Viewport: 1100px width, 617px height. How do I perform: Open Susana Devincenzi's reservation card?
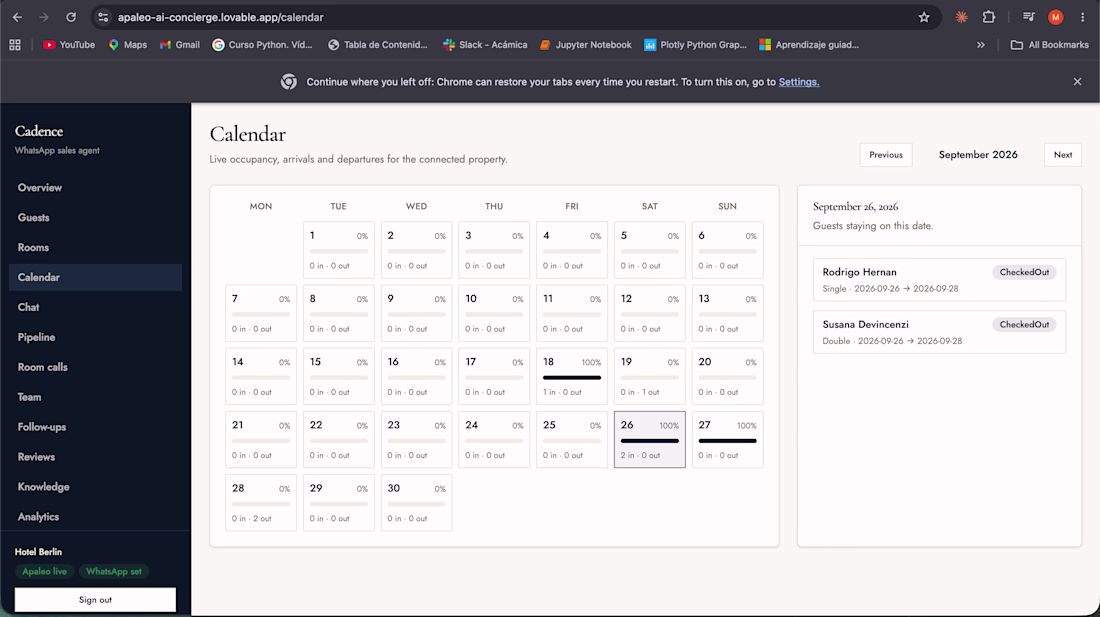tap(939, 332)
